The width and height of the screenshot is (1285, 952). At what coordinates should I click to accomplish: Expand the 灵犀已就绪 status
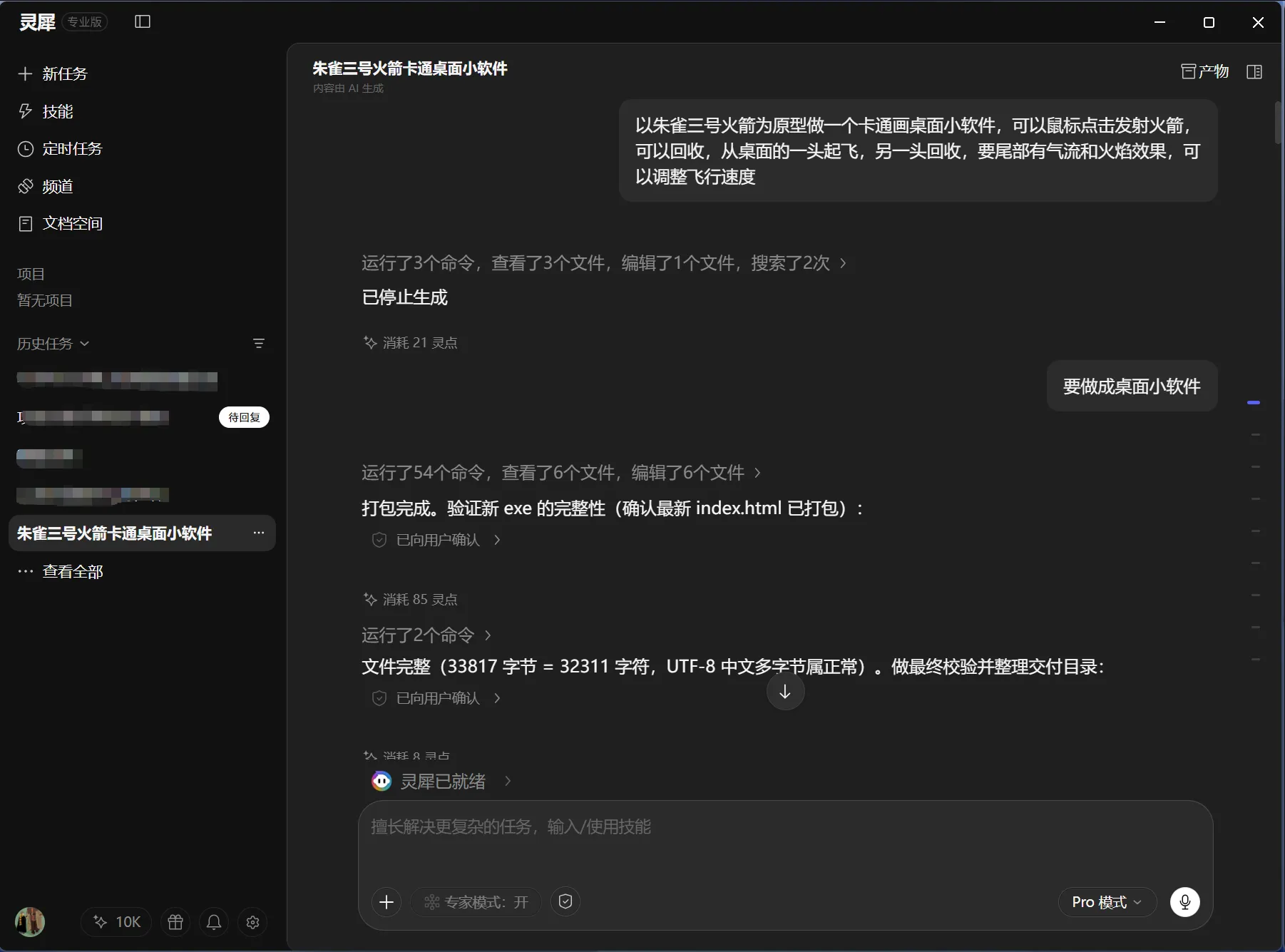442,781
